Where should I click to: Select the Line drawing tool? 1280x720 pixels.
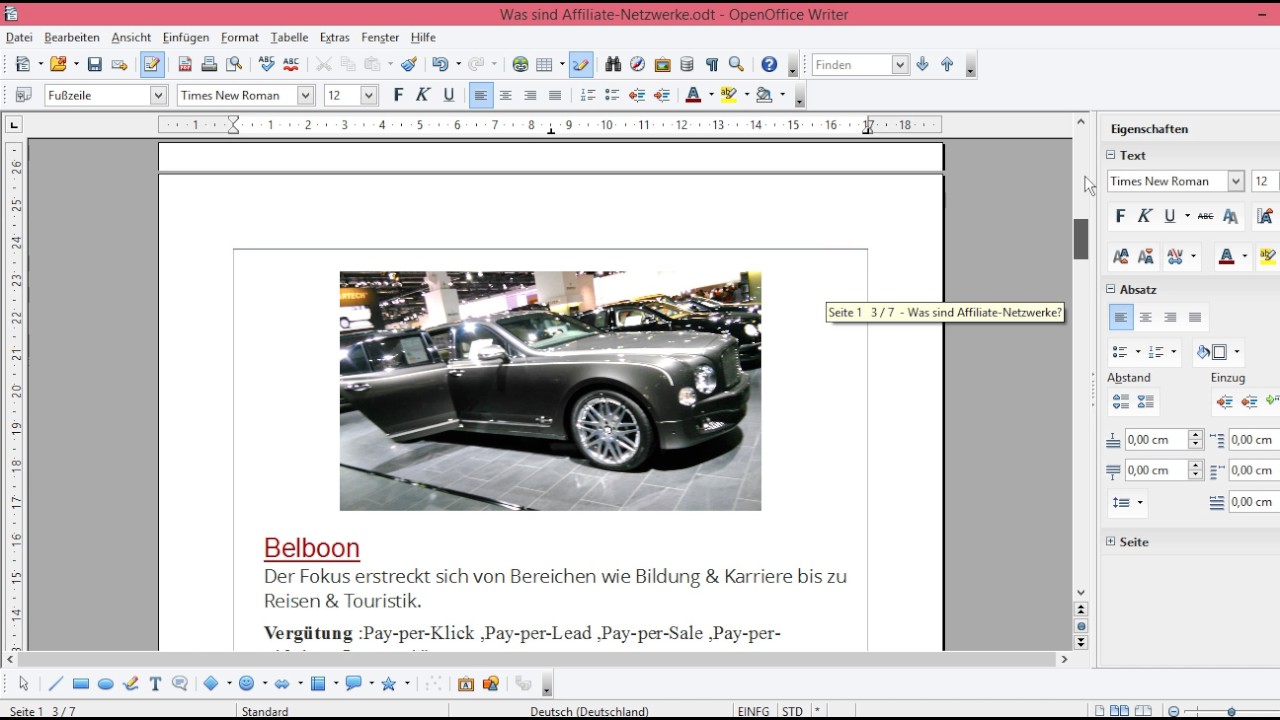[x=55, y=684]
